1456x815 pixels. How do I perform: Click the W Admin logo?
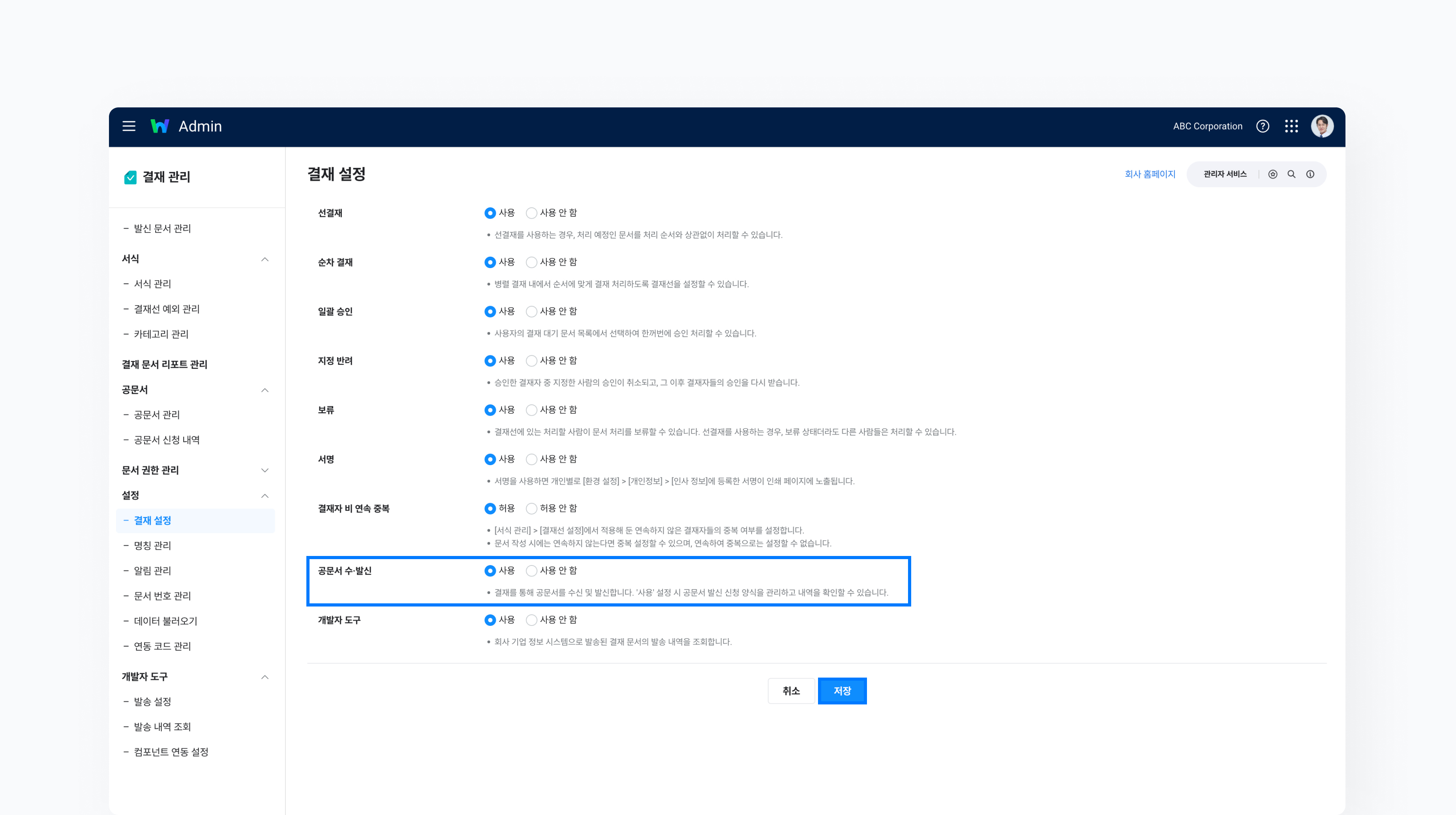click(x=186, y=126)
